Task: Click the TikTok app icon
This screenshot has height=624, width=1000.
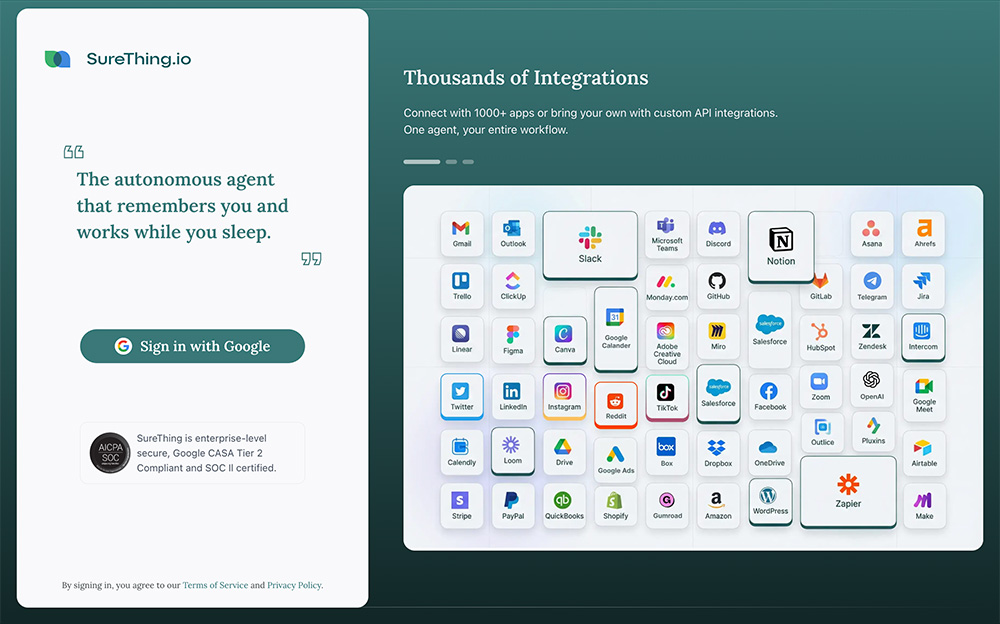Action: (x=667, y=397)
